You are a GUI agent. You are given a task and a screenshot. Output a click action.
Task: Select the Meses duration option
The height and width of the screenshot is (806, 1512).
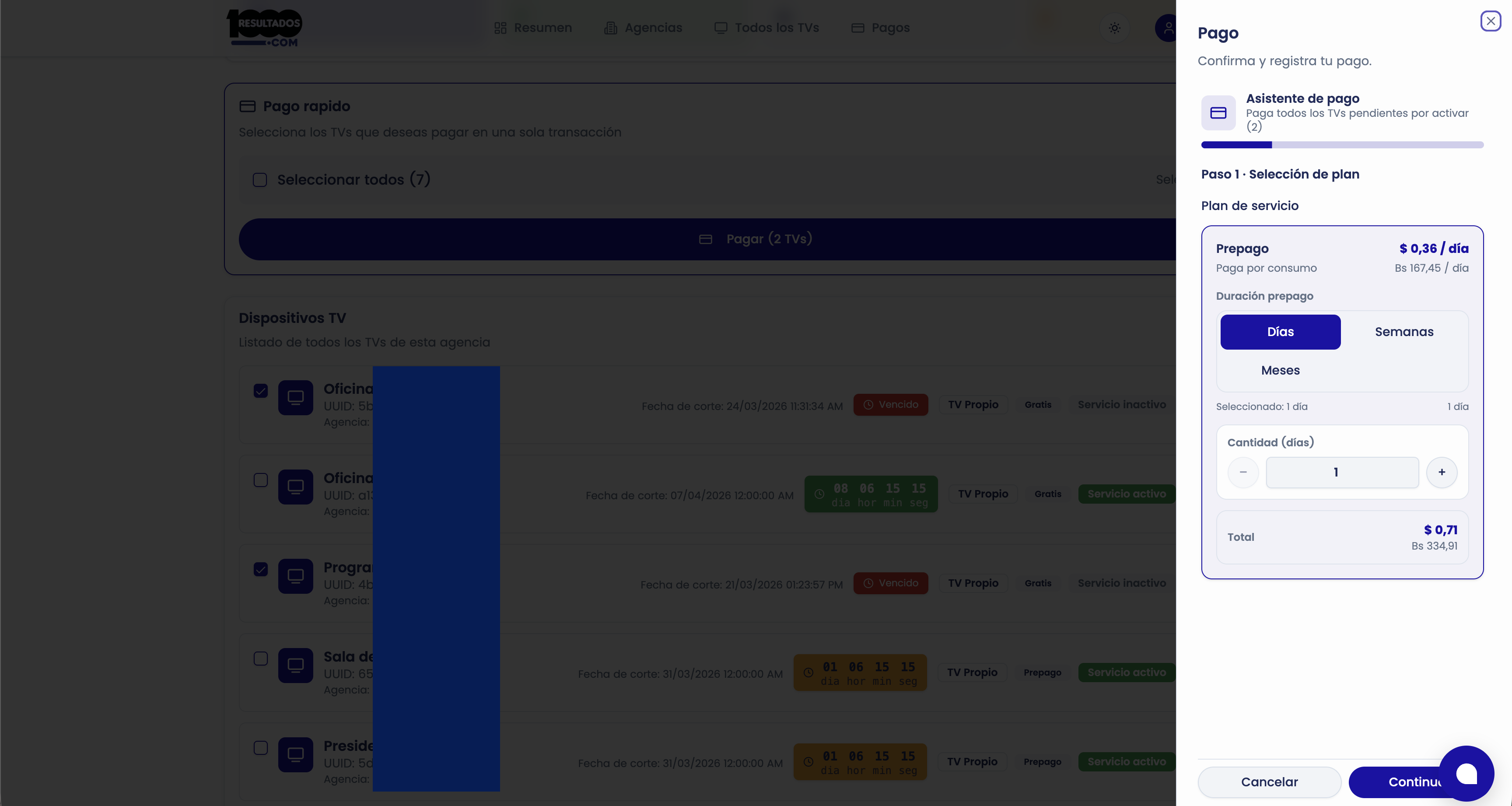(x=1280, y=371)
